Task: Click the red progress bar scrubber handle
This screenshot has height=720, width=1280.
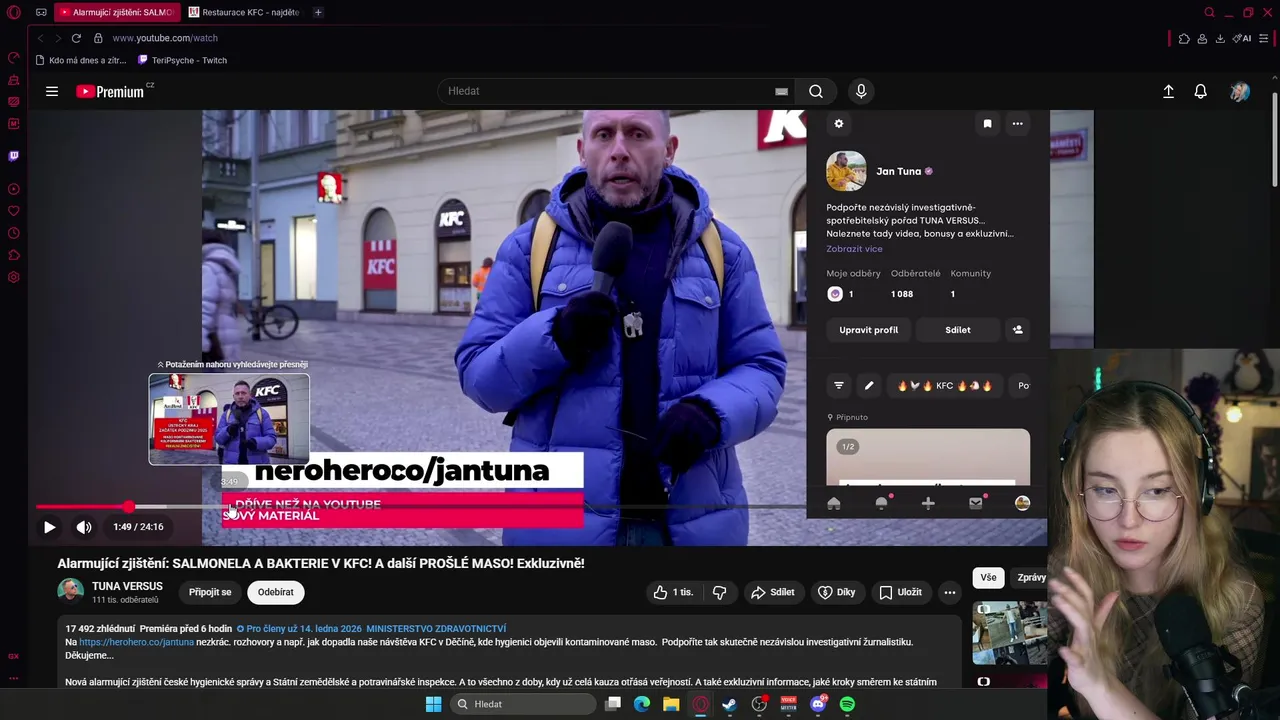Action: 129,507
